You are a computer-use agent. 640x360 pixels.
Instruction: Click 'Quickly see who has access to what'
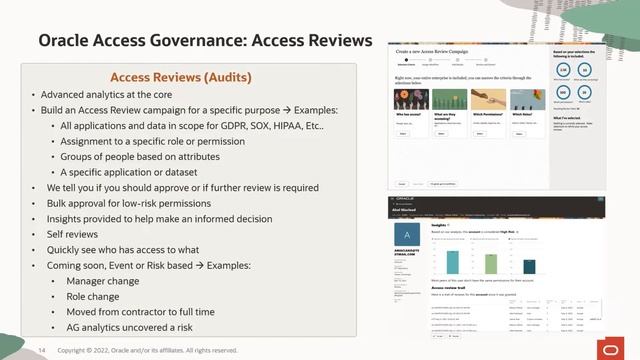point(122,250)
